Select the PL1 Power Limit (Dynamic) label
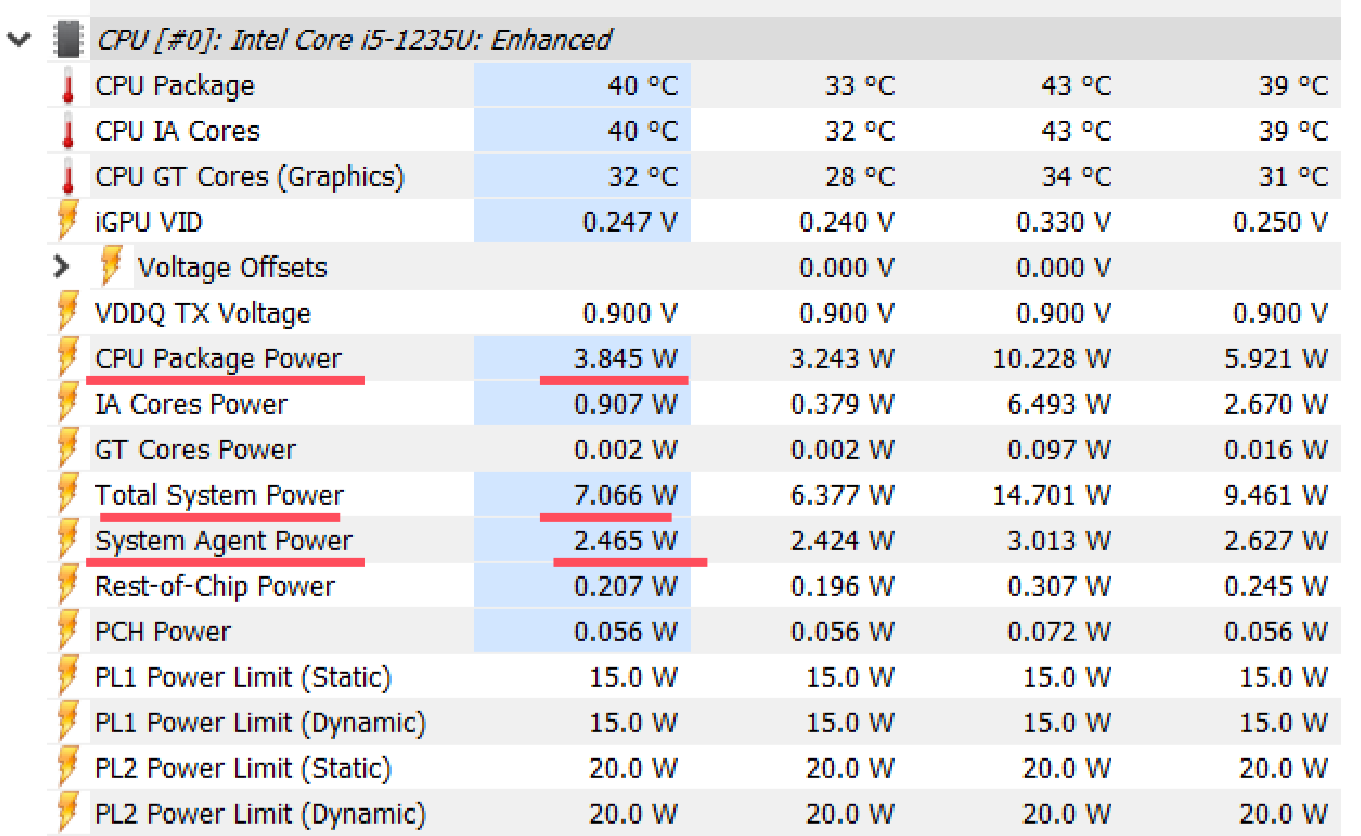The height and width of the screenshot is (836, 1361). 261,723
